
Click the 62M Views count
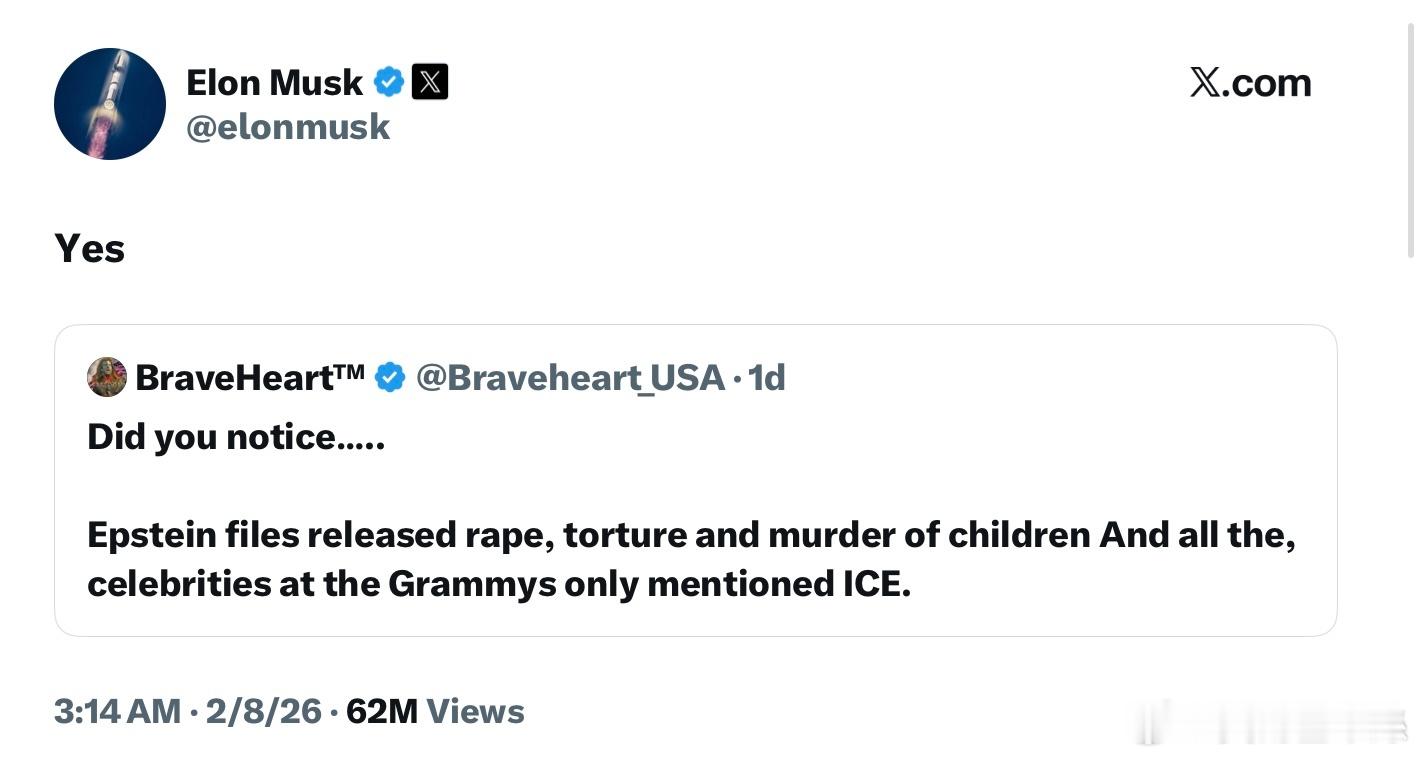(435, 711)
